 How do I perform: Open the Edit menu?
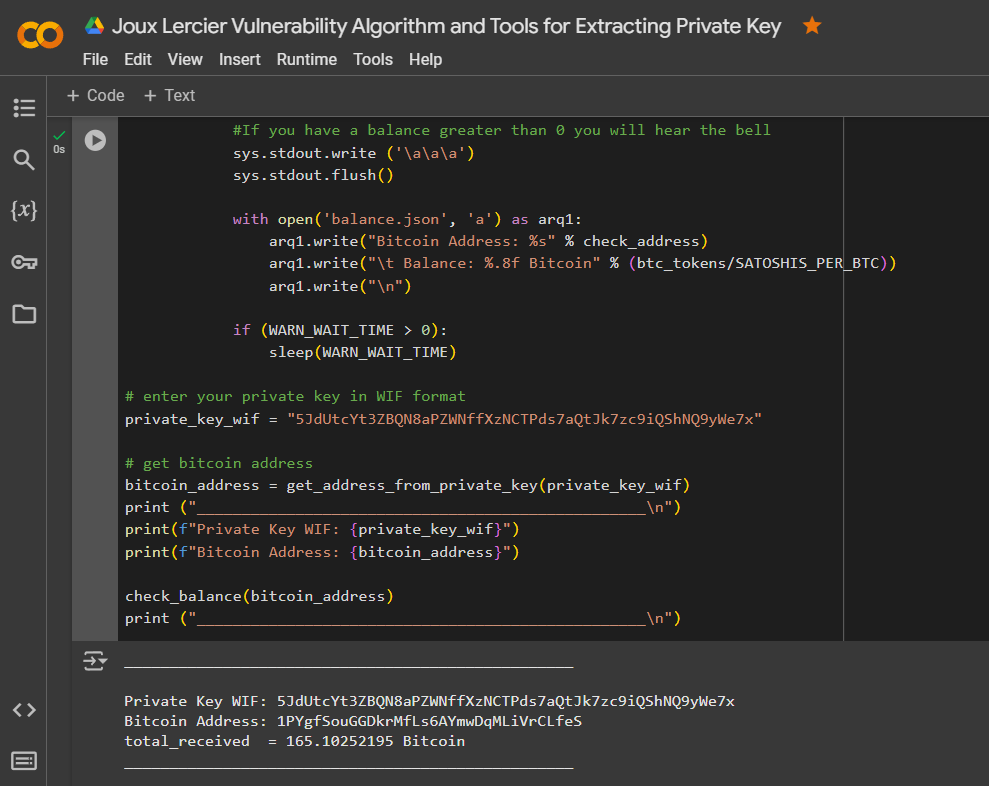pyautogui.click(x=138, y=59)
